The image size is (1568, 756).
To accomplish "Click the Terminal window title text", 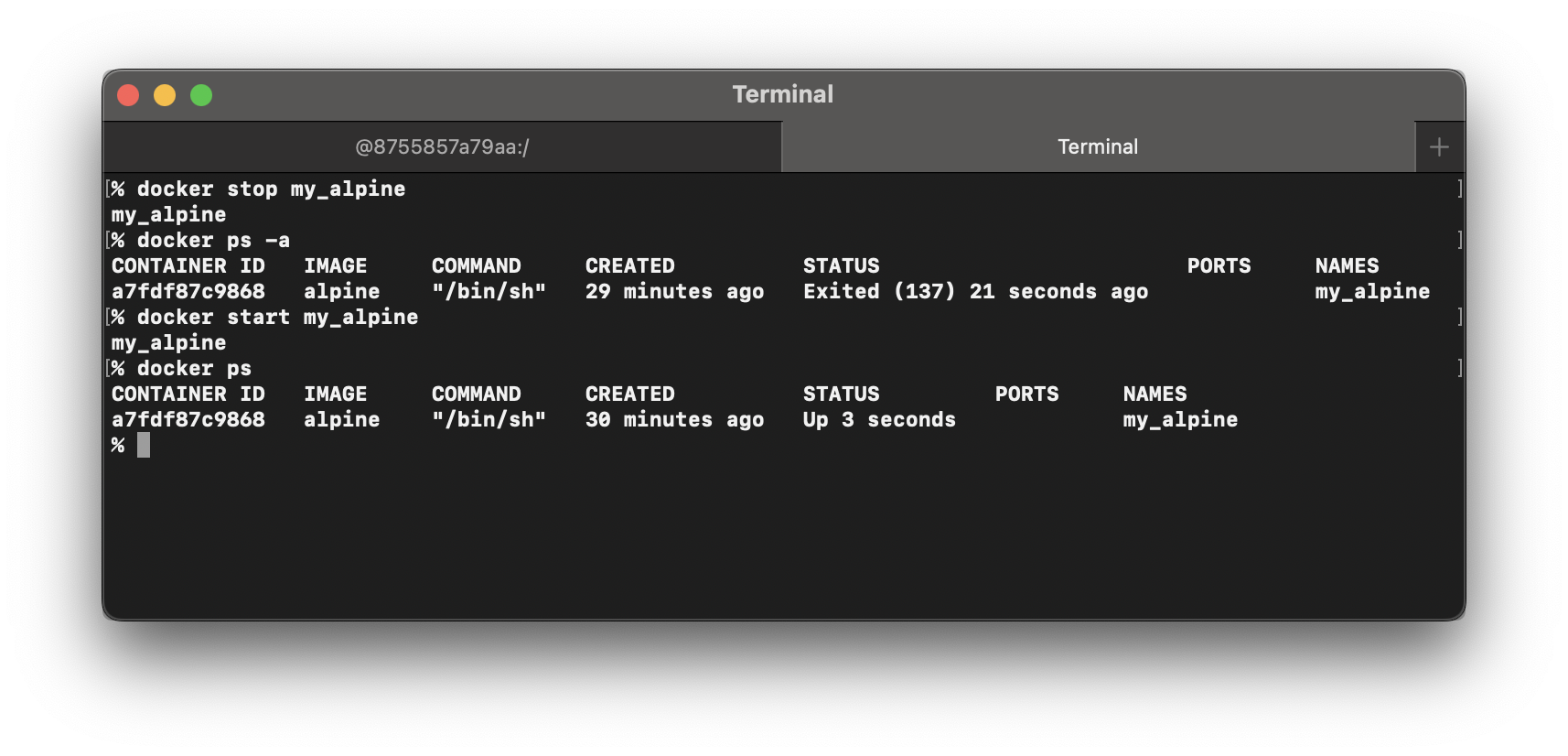I will (x=782, y=94).
